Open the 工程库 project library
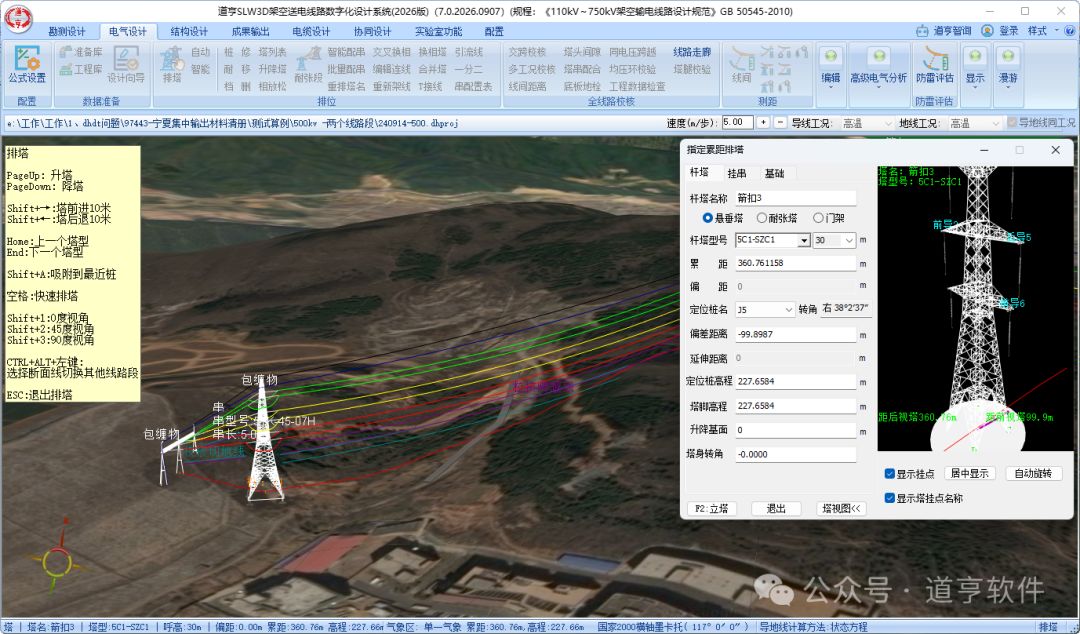This screenshot has height=634, width=1080. 81,69
